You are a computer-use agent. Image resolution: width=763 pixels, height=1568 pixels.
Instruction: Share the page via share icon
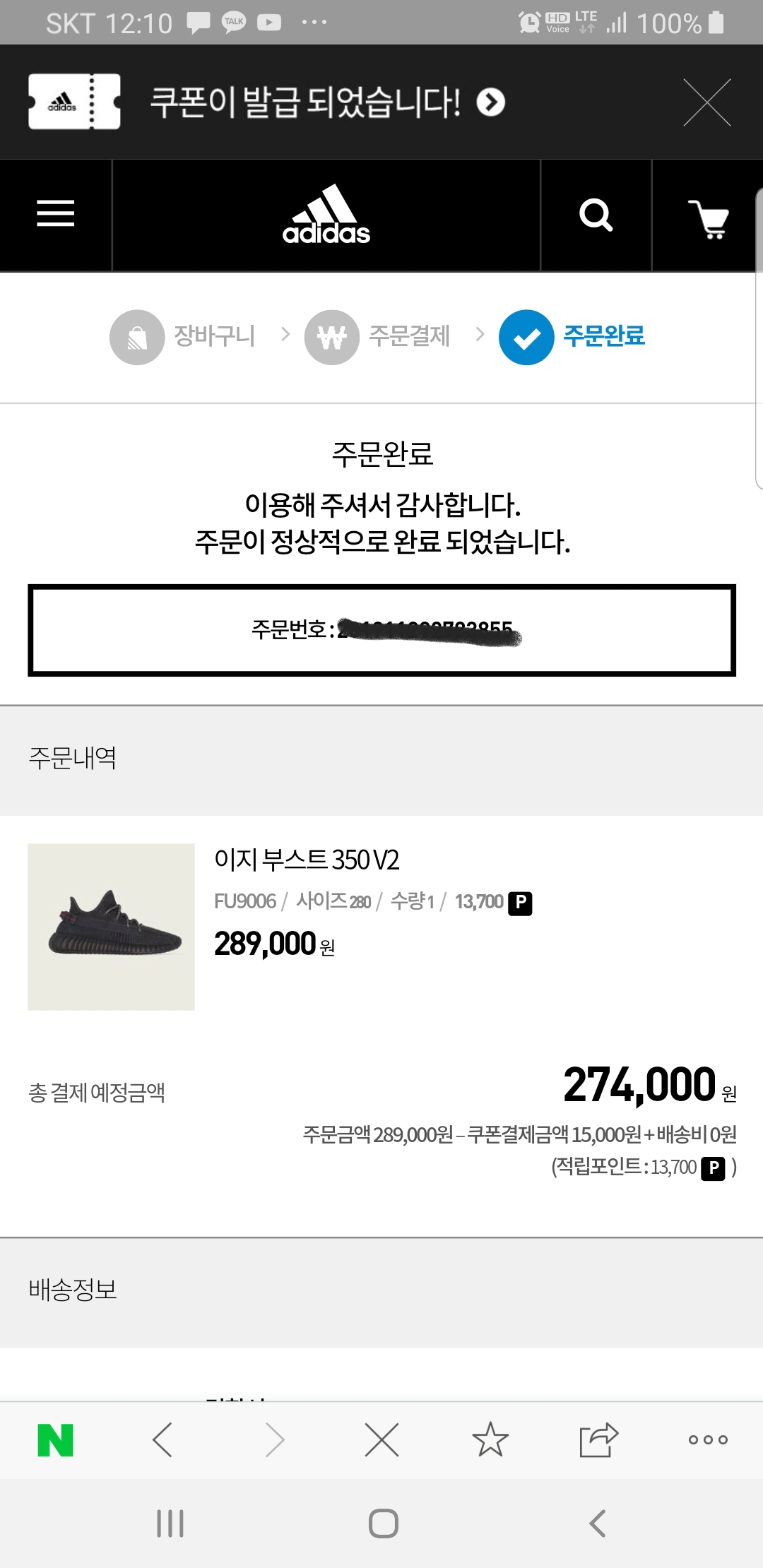[x=598, y=1439]
